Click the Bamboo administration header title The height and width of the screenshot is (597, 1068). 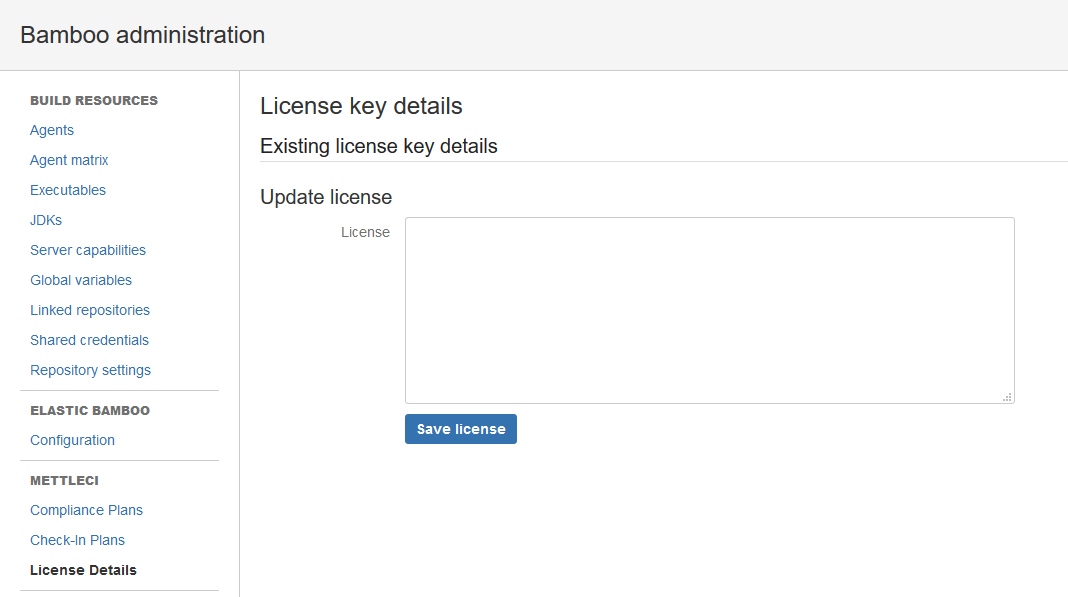point(142,35)
